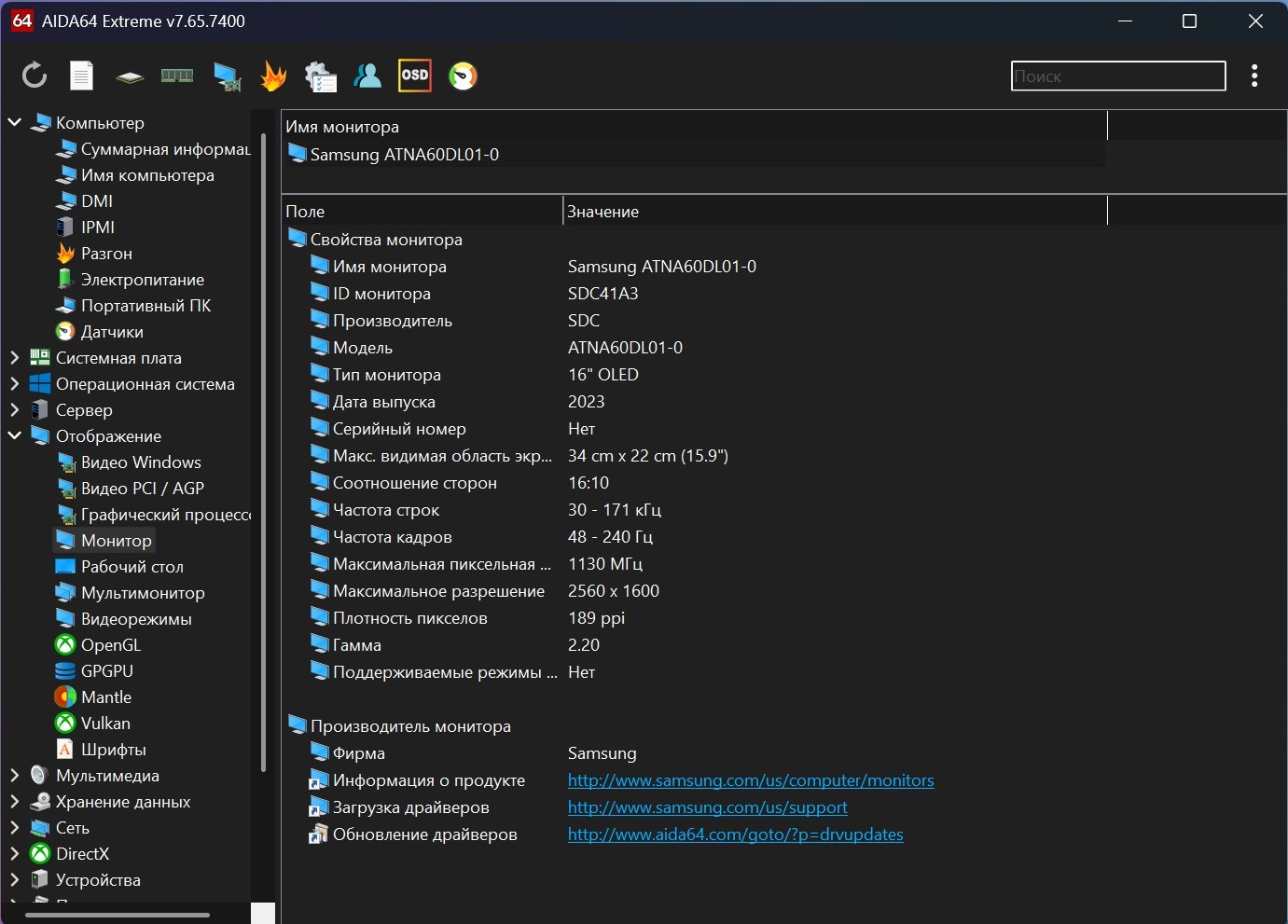
Task: Click the SensorPanel gauge icon
Action: (x=463, y=76)
